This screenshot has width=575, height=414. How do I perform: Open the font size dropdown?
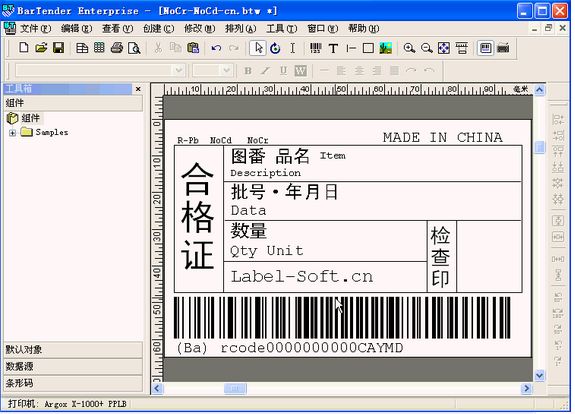point(226,70)
